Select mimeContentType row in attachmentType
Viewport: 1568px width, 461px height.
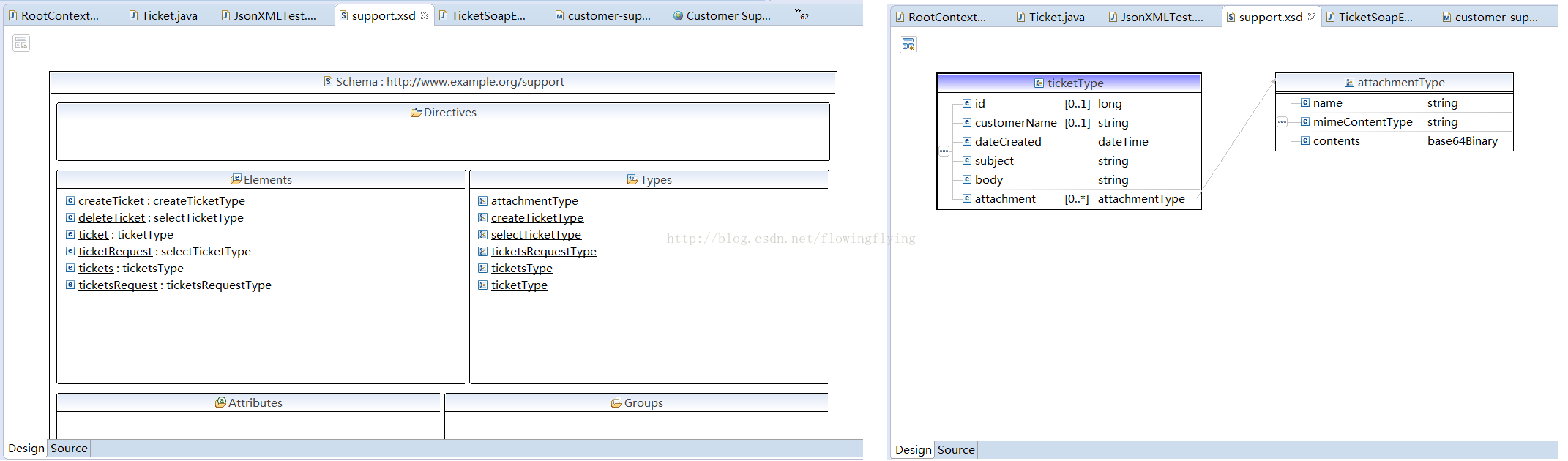pos(1405,122)
